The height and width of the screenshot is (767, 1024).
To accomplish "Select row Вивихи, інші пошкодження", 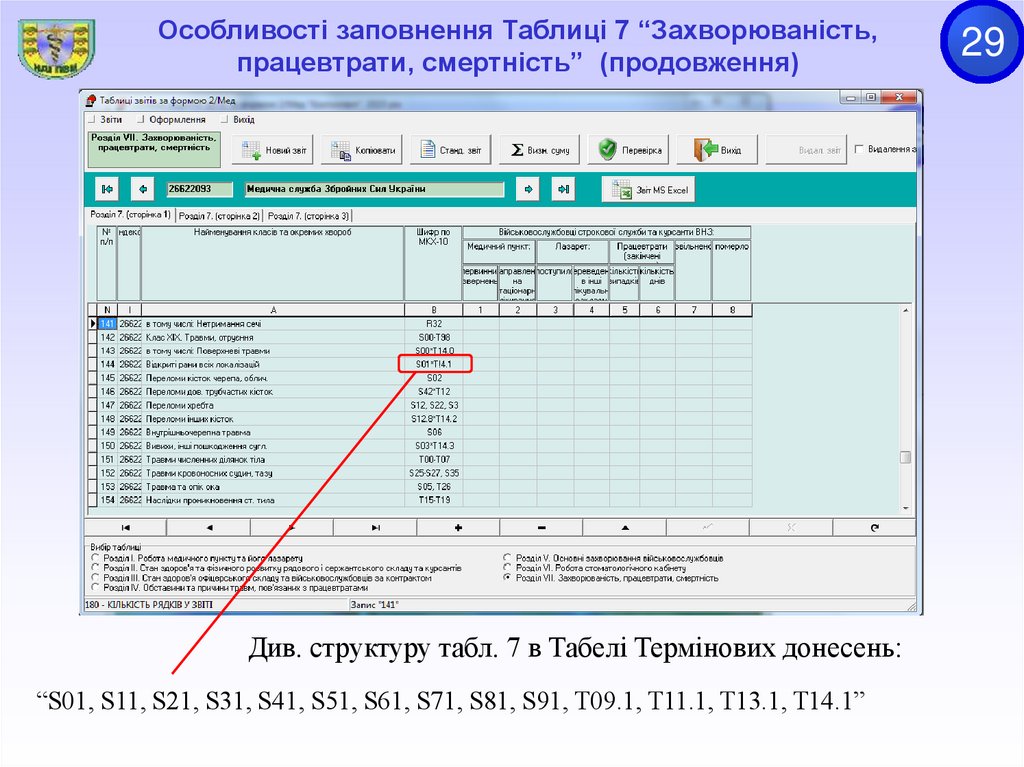I will (x=420, y=446).
